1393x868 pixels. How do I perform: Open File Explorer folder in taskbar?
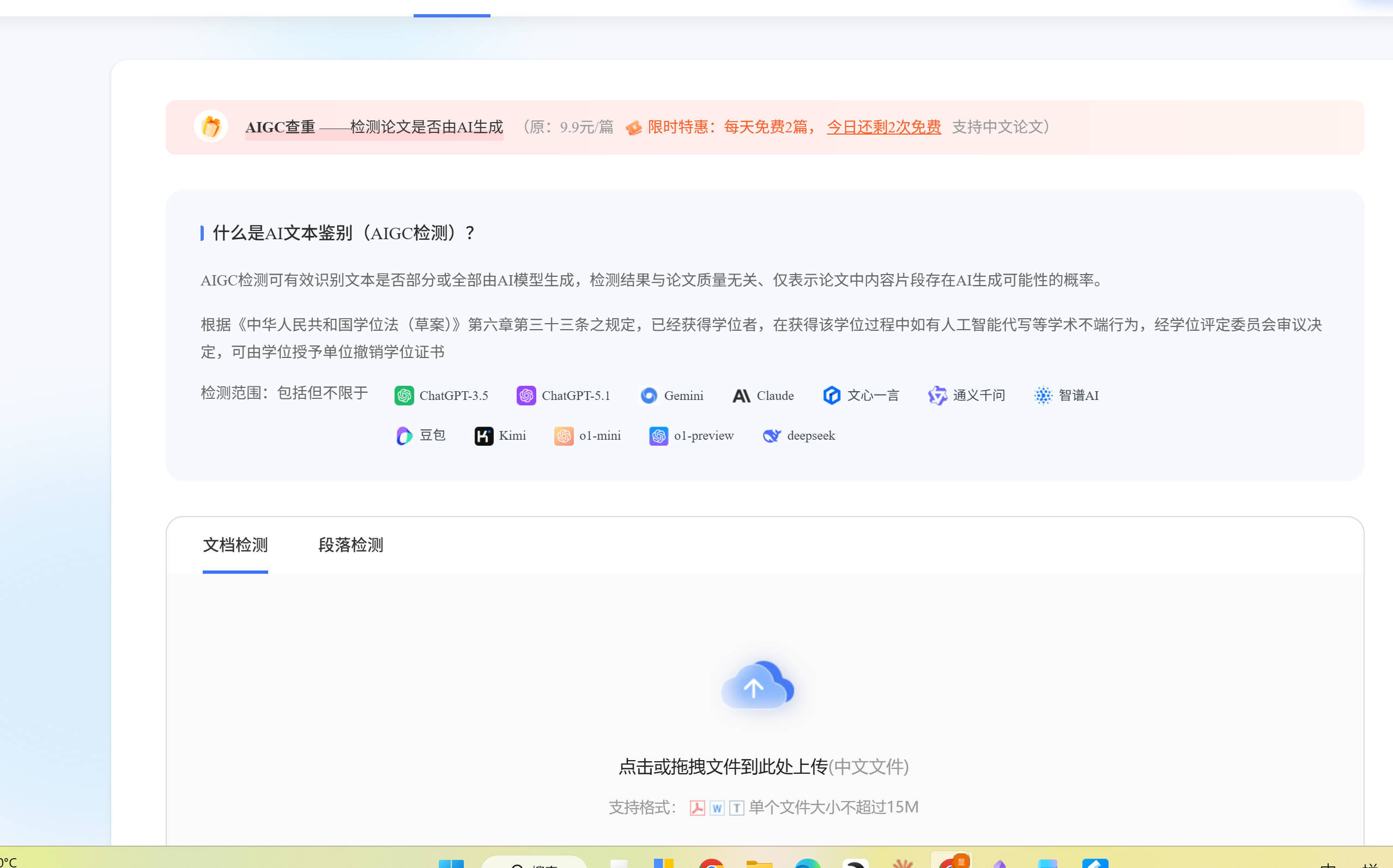pos(759,864)
